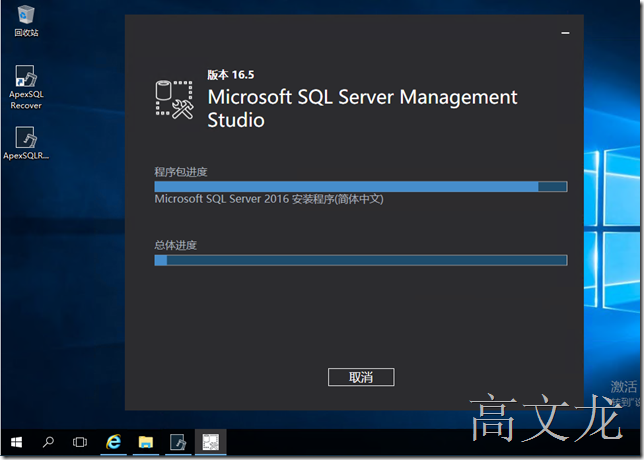Switch to SSMS installer taskbar icon

210,442
